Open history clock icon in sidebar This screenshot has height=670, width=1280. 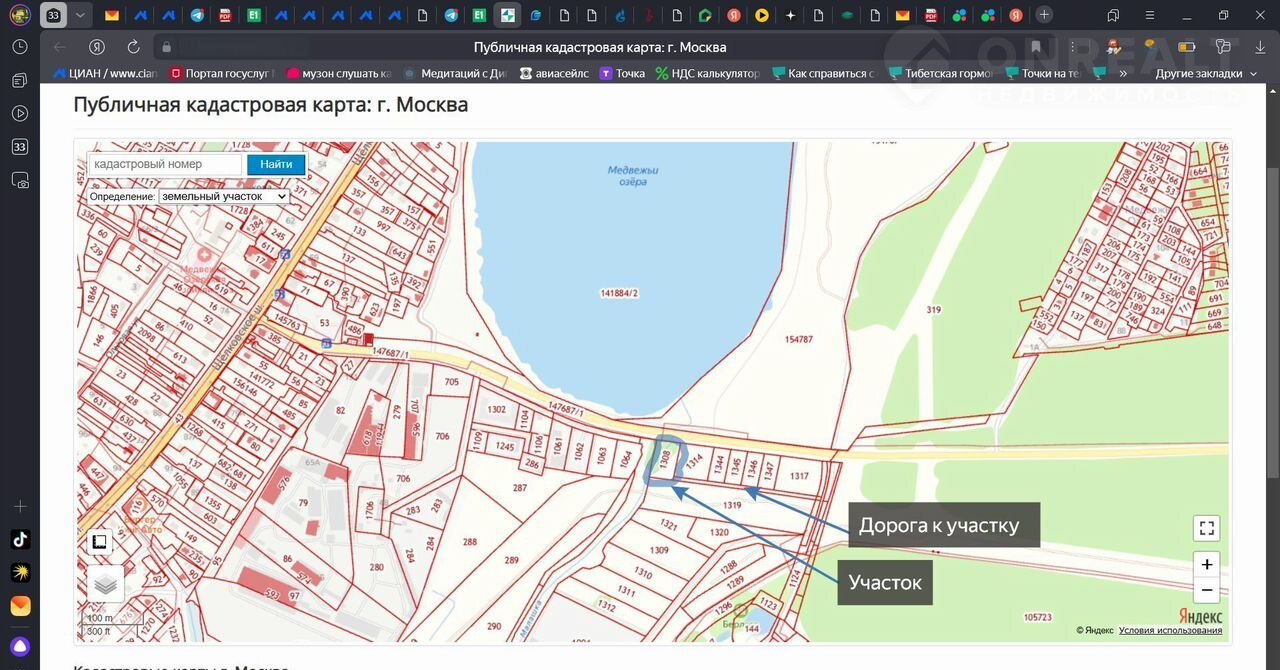point(20,47)
